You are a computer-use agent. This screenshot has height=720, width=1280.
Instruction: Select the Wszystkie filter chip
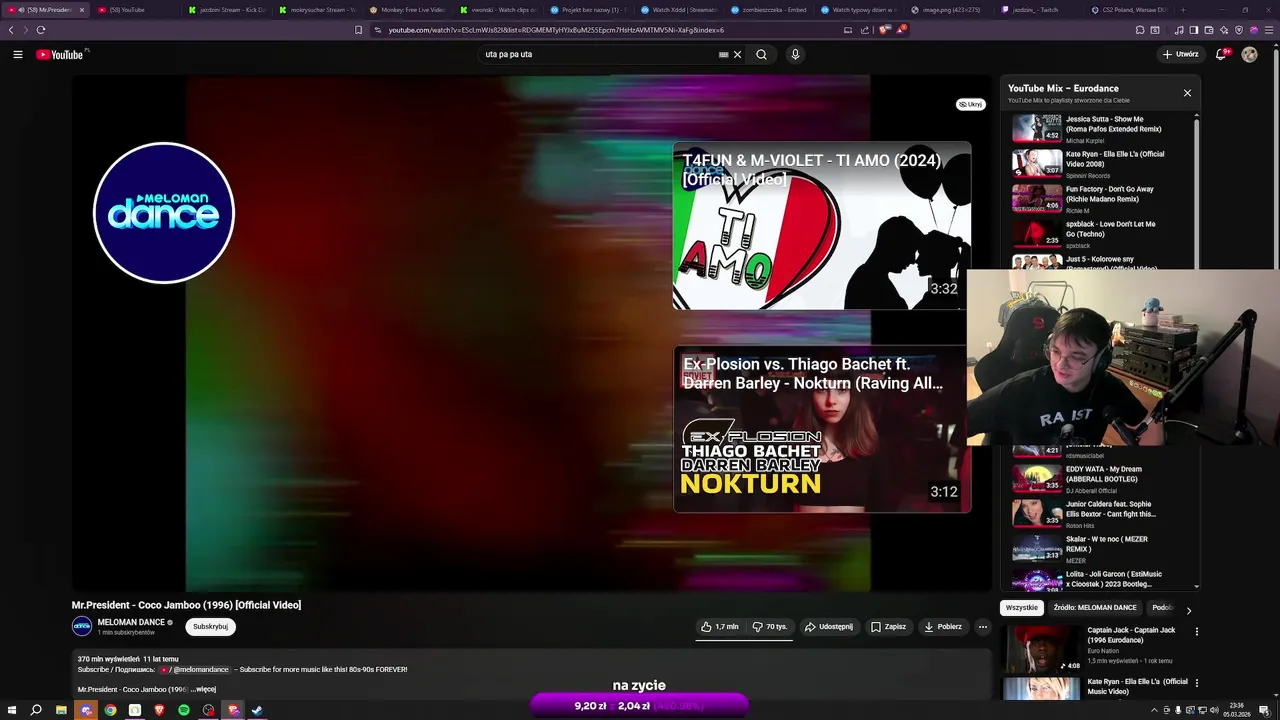pos(1022,607)
